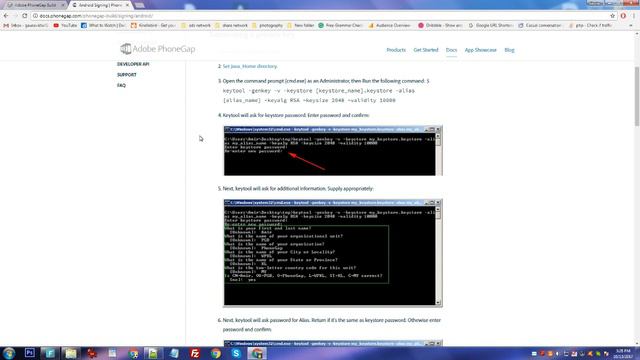Open FAQ sidebar section

pyautogui.click(x=121, y=85)
